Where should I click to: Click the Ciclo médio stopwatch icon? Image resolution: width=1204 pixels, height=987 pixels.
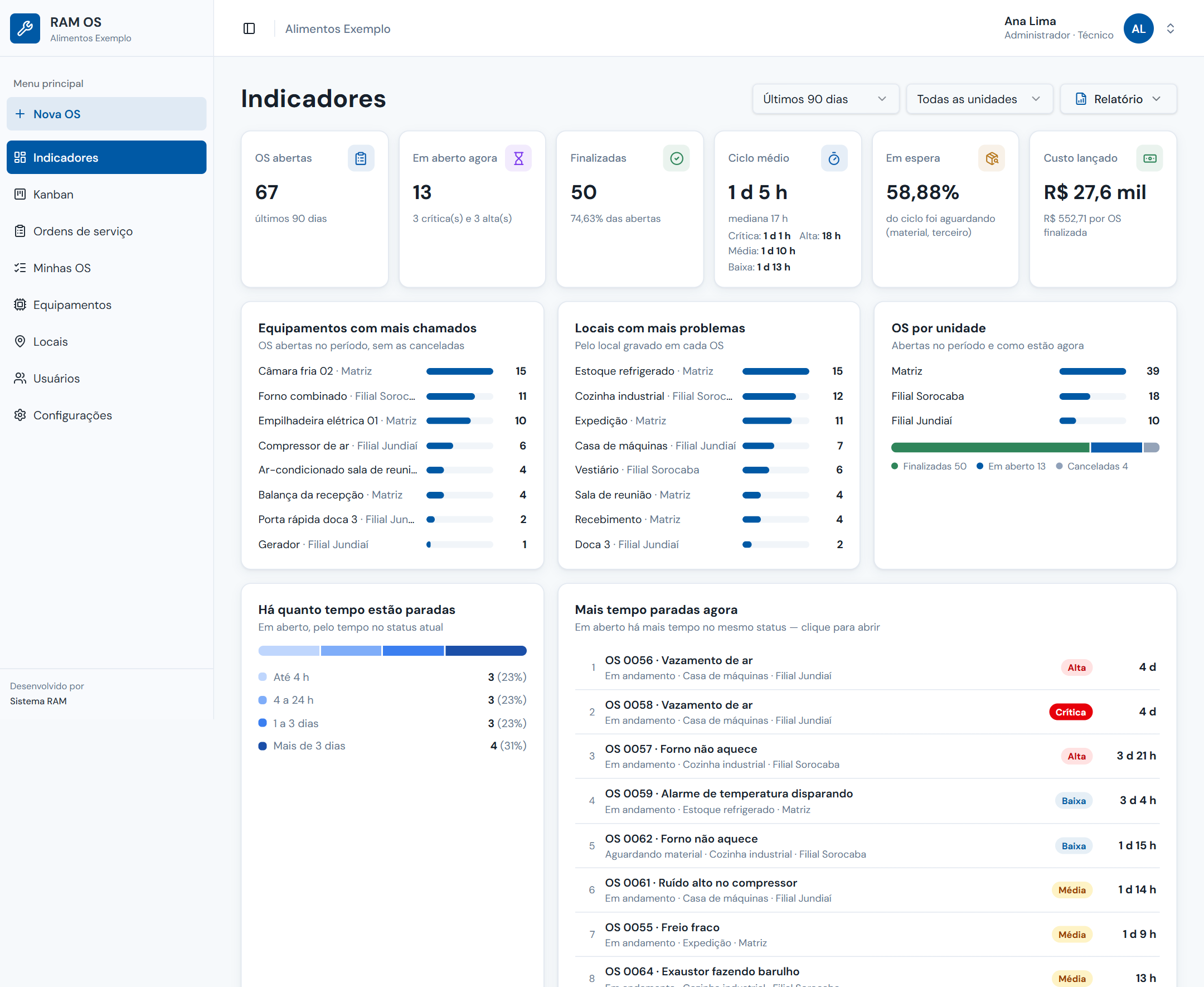[833, 158]
